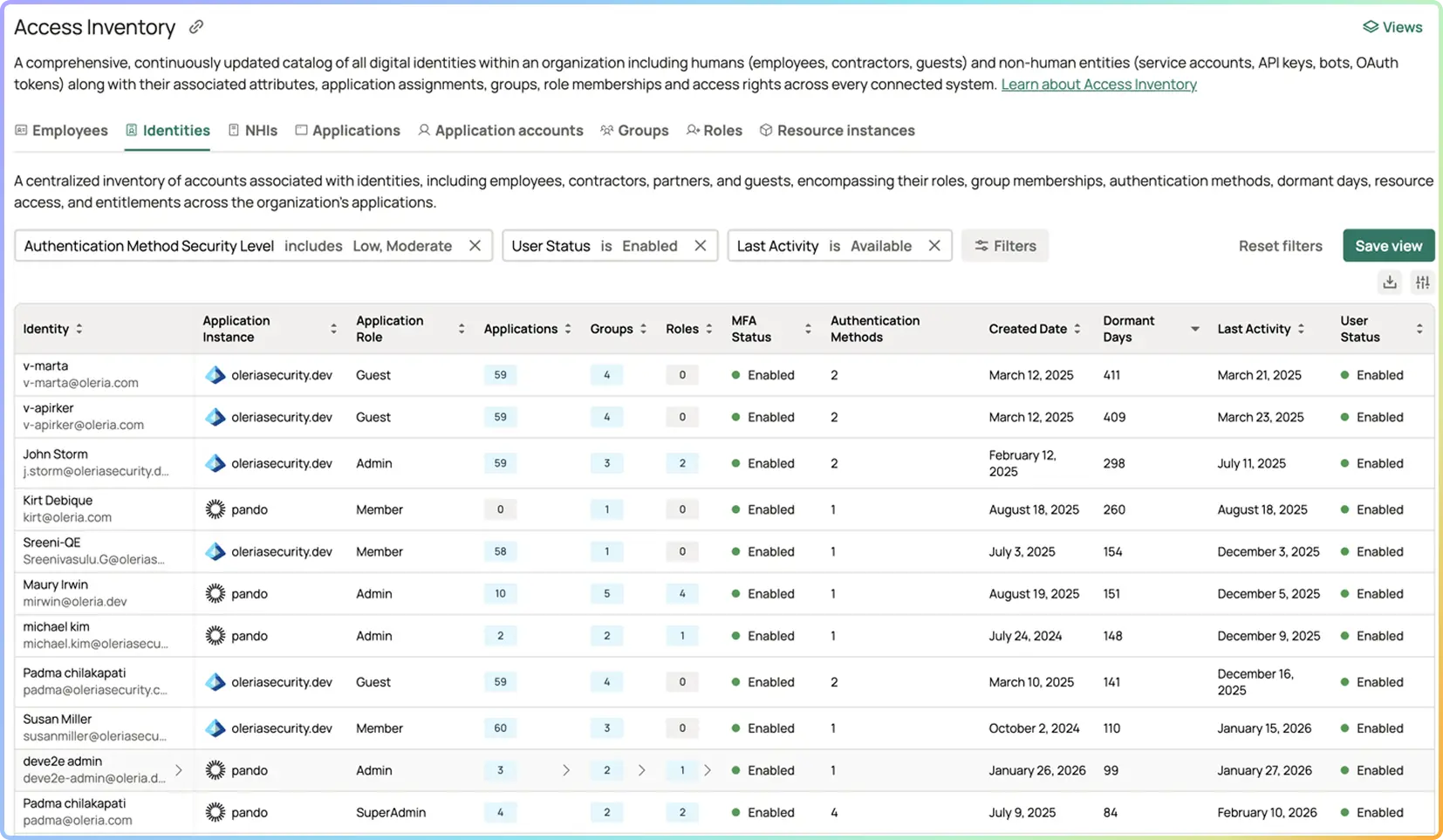Sort the Identity column

pyautogui.click(x=79, y=329)
